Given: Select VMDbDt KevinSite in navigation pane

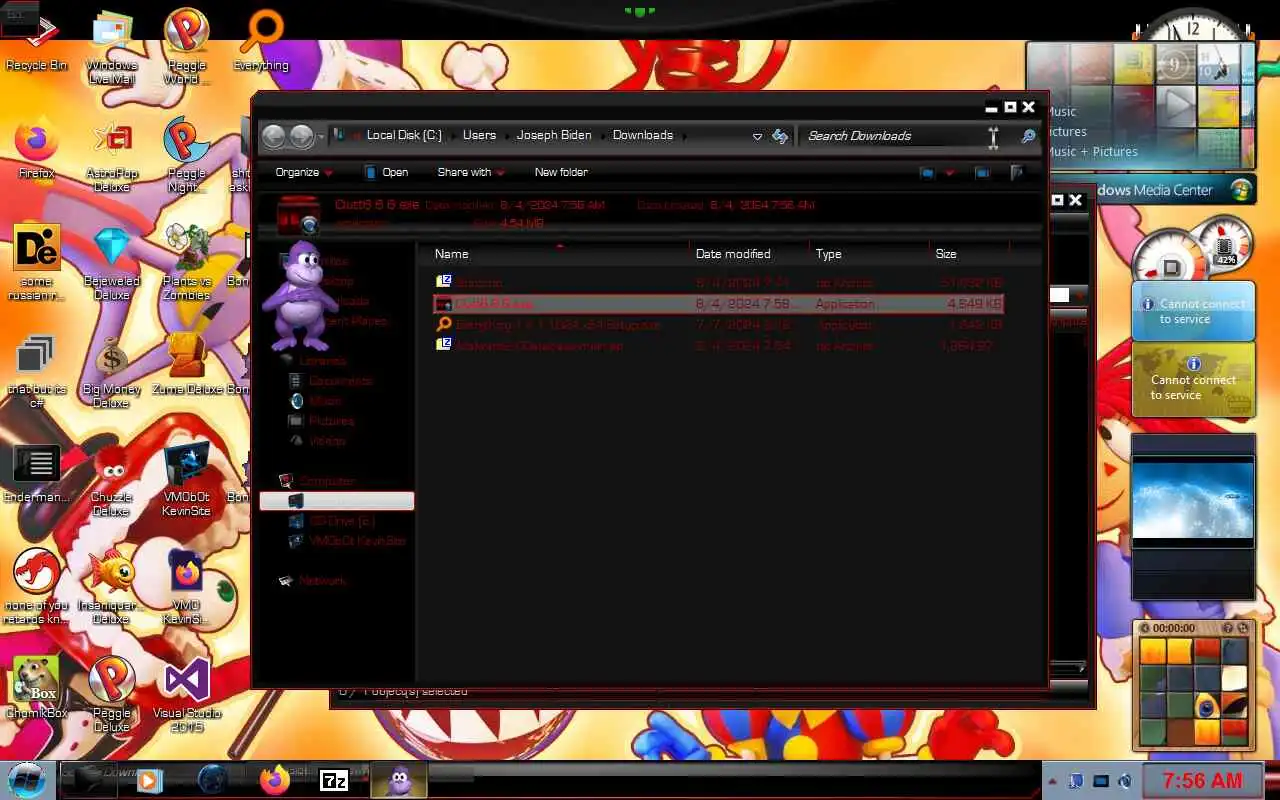Looking at the screenshot, I should pos(347,541).
